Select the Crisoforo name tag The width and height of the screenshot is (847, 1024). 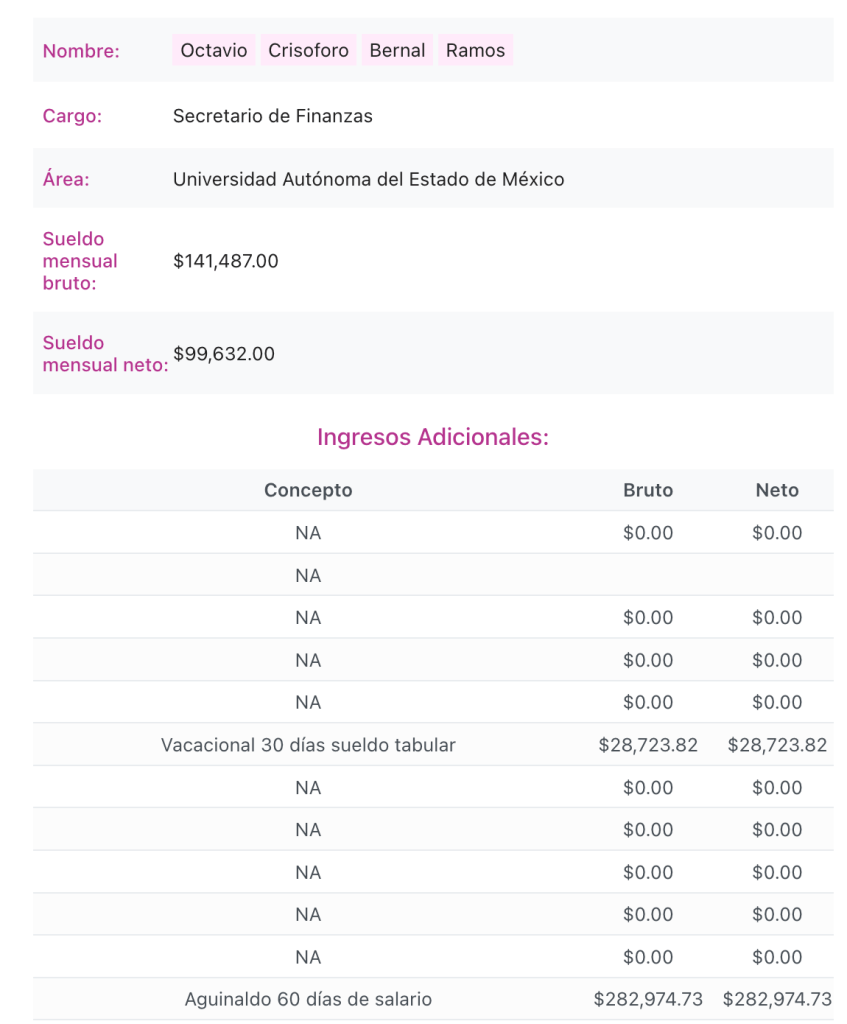coord(308,51)
